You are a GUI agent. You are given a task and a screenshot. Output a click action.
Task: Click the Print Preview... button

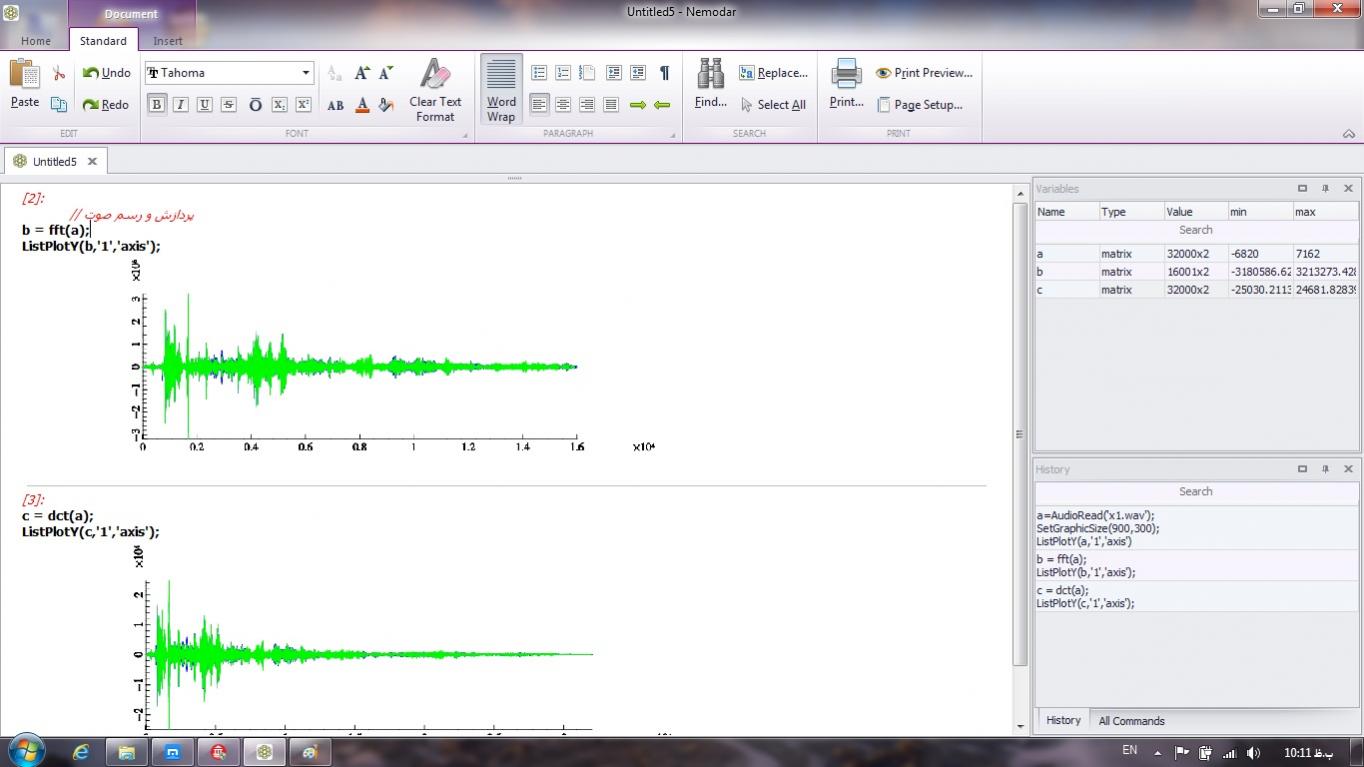(924, 73)
